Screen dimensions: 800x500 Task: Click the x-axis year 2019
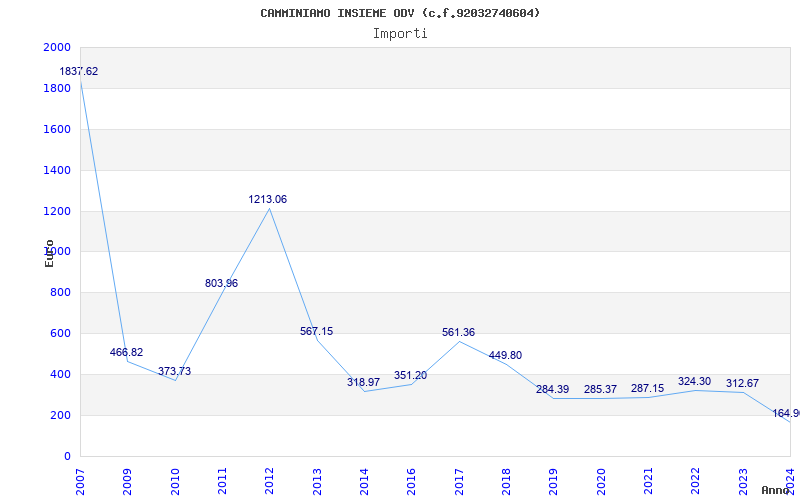(x=554, y=482)
